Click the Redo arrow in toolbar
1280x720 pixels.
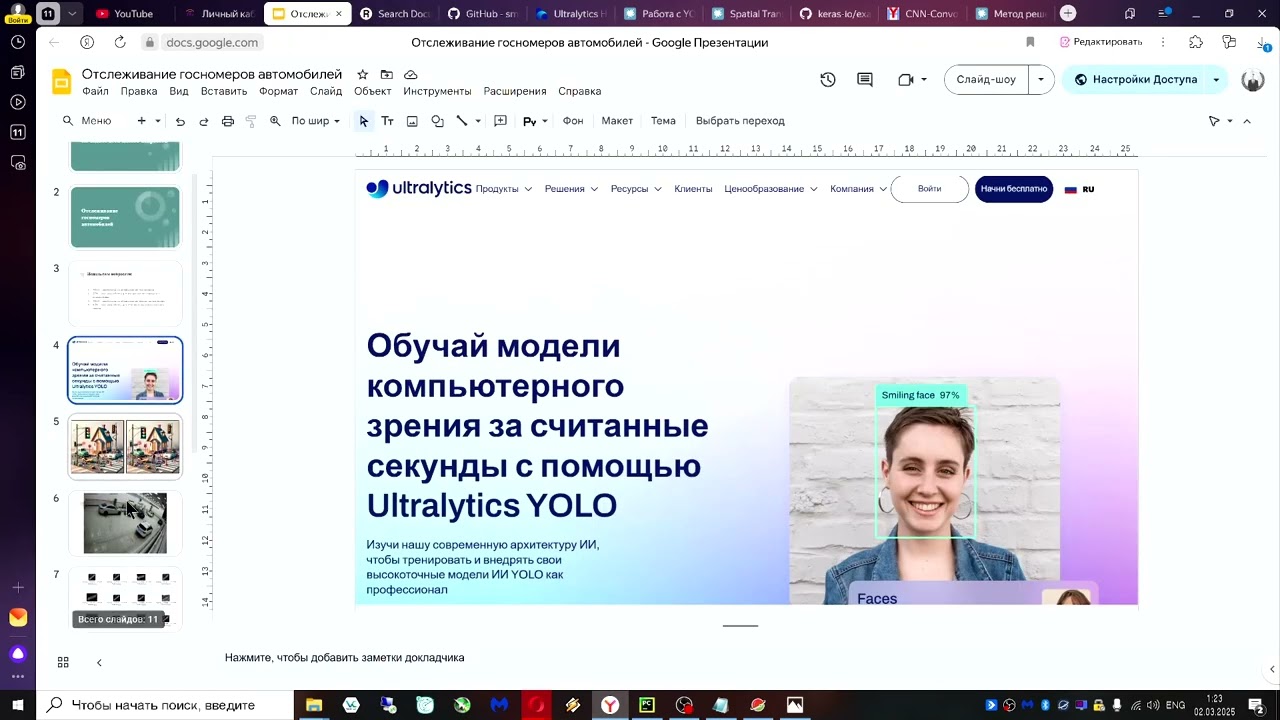coord(204,121)
